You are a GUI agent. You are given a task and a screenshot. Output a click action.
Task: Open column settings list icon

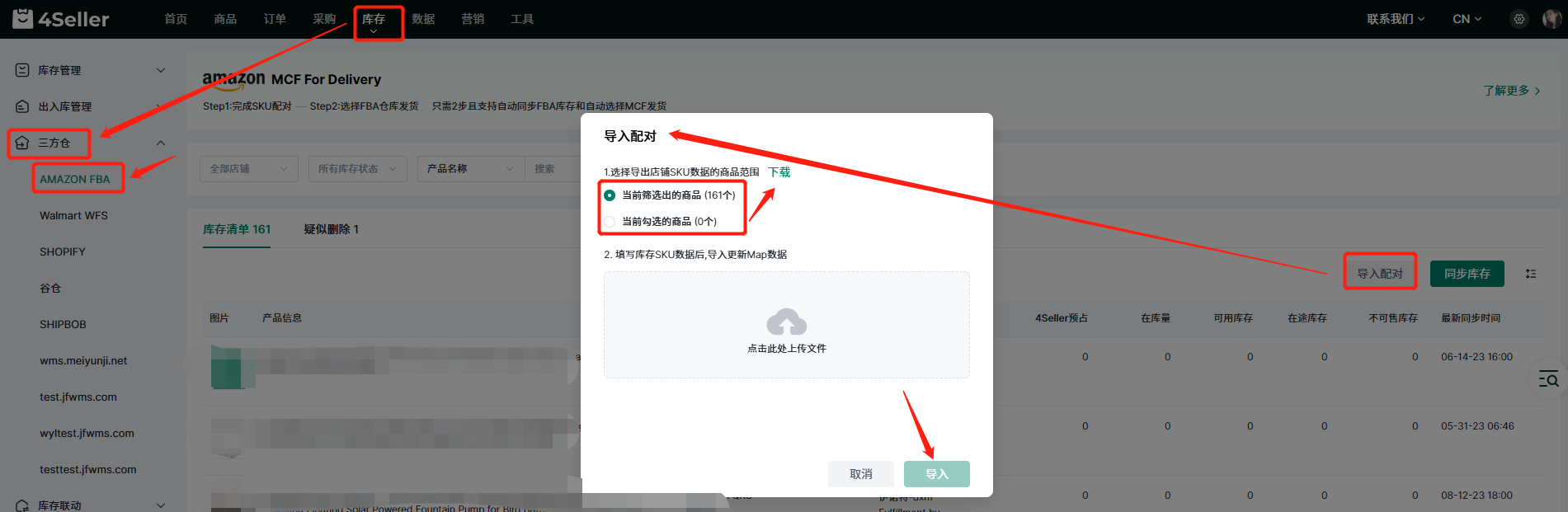point(1531,274)
